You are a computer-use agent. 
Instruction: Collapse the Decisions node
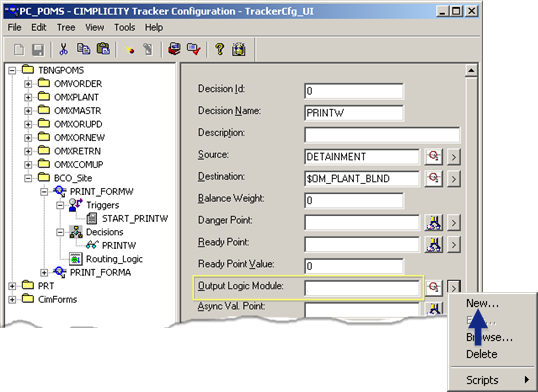[x=60, y=232]
